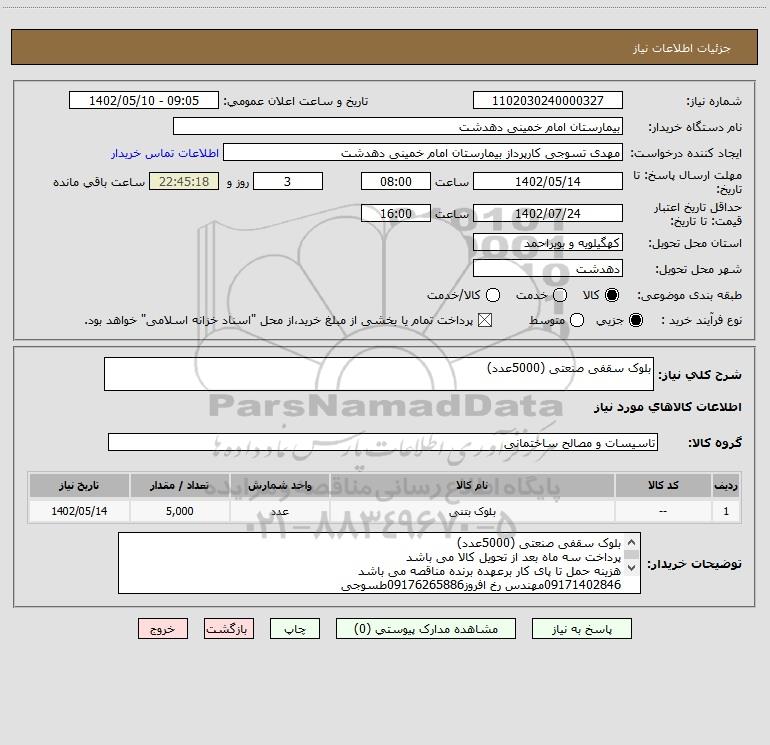Click price validity date 1402/07/24 field
The width and height of the screenshot is (770, 745).
548,213
